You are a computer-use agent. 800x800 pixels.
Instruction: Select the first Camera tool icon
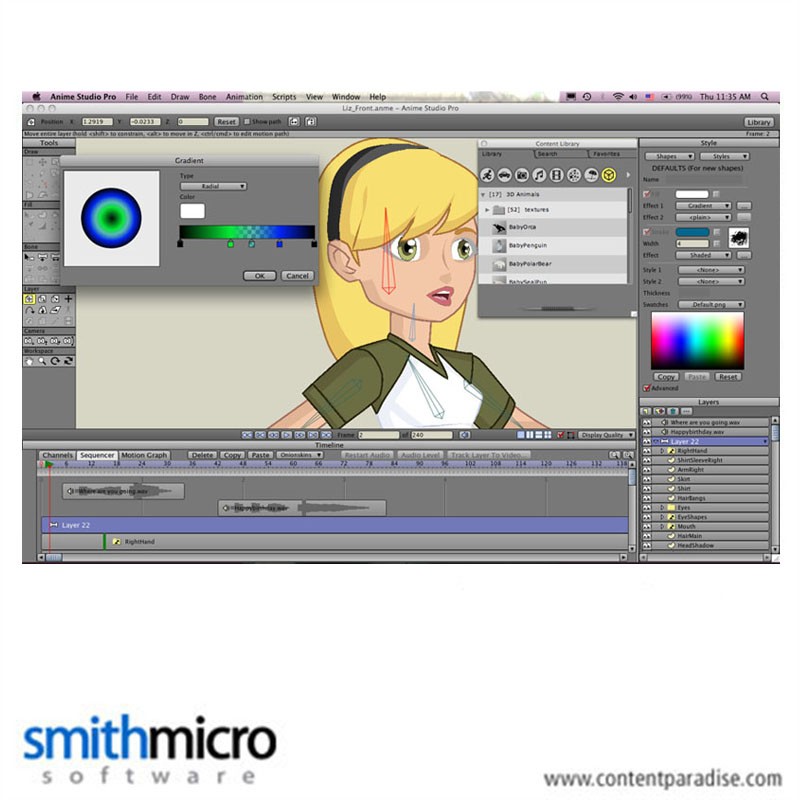30,341
